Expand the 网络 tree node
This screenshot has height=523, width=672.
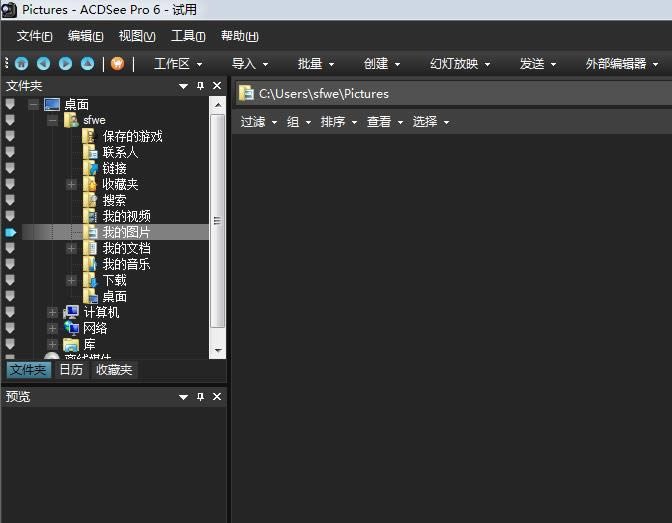(x=52, y=328)
